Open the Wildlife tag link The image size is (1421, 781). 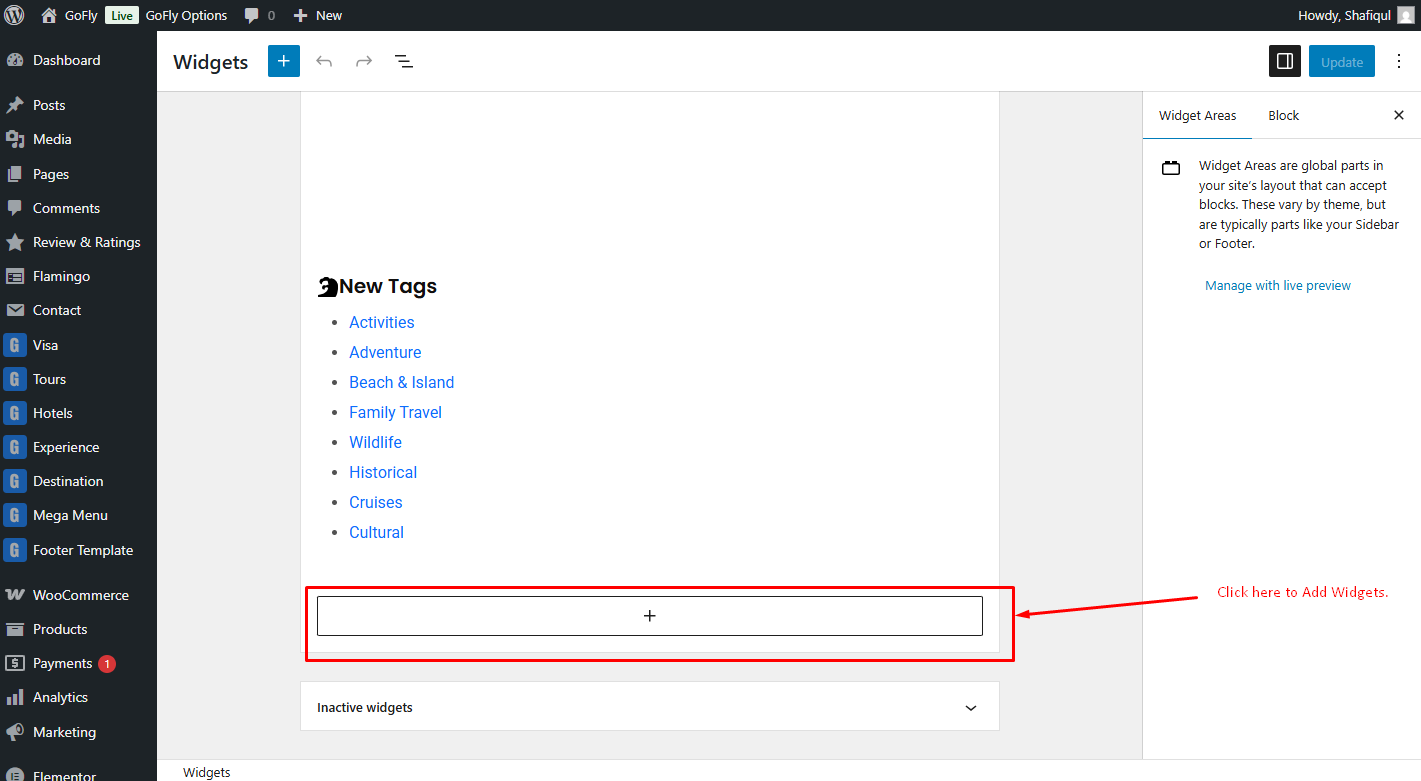(375, 442)
